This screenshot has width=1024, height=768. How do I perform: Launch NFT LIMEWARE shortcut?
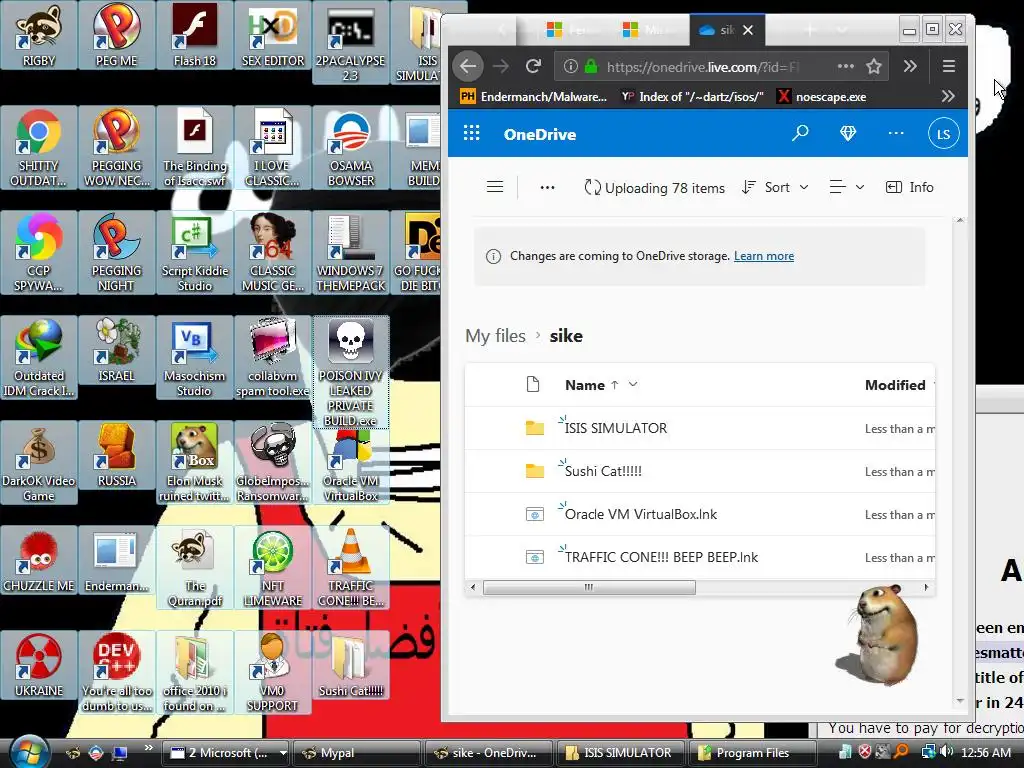point(273,568)
